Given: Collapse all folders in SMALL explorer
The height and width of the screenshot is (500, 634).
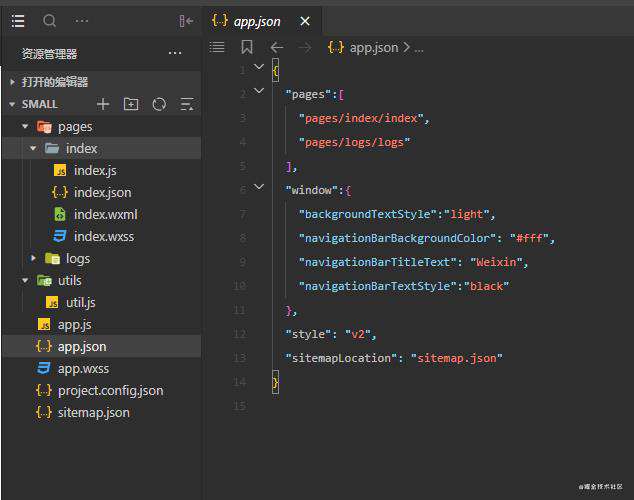Looking at the screenshot, I should click(x=187, y=104).
